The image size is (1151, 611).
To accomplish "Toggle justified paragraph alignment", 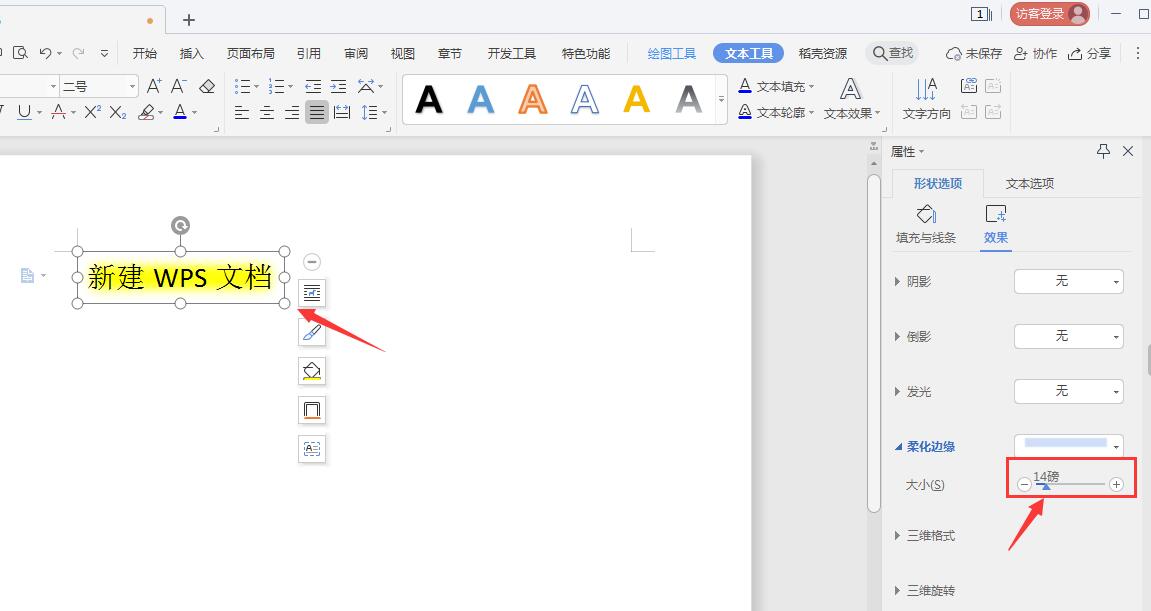I will click(x=316, y=112).
